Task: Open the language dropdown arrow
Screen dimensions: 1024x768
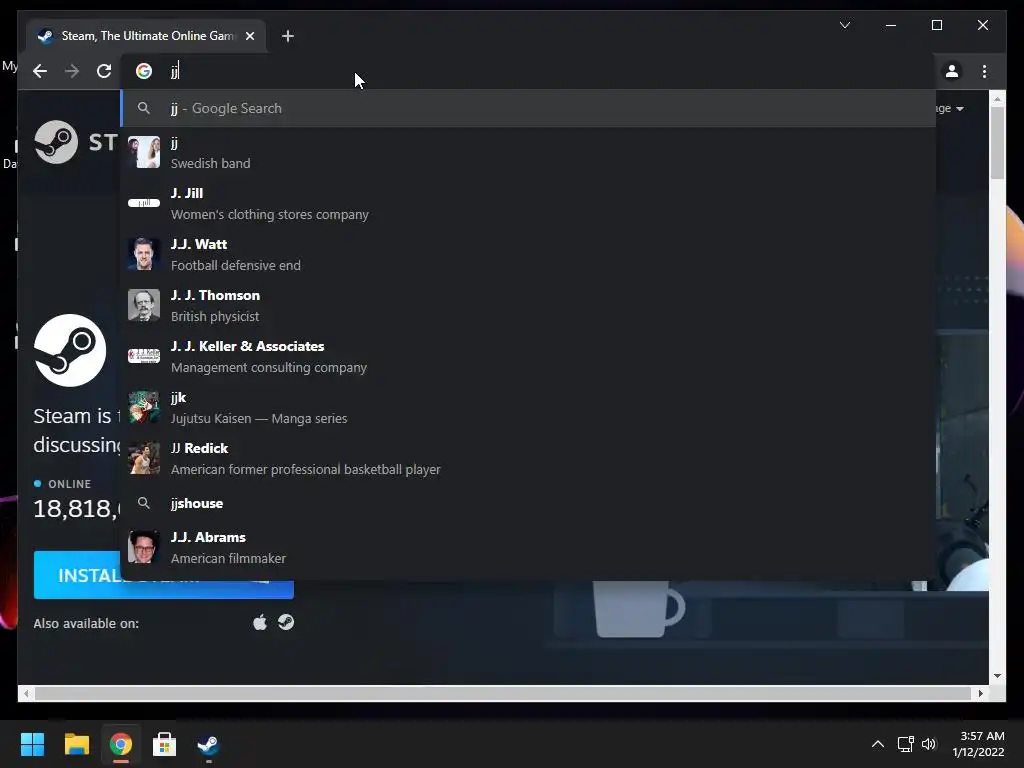Action: point(959,108)
